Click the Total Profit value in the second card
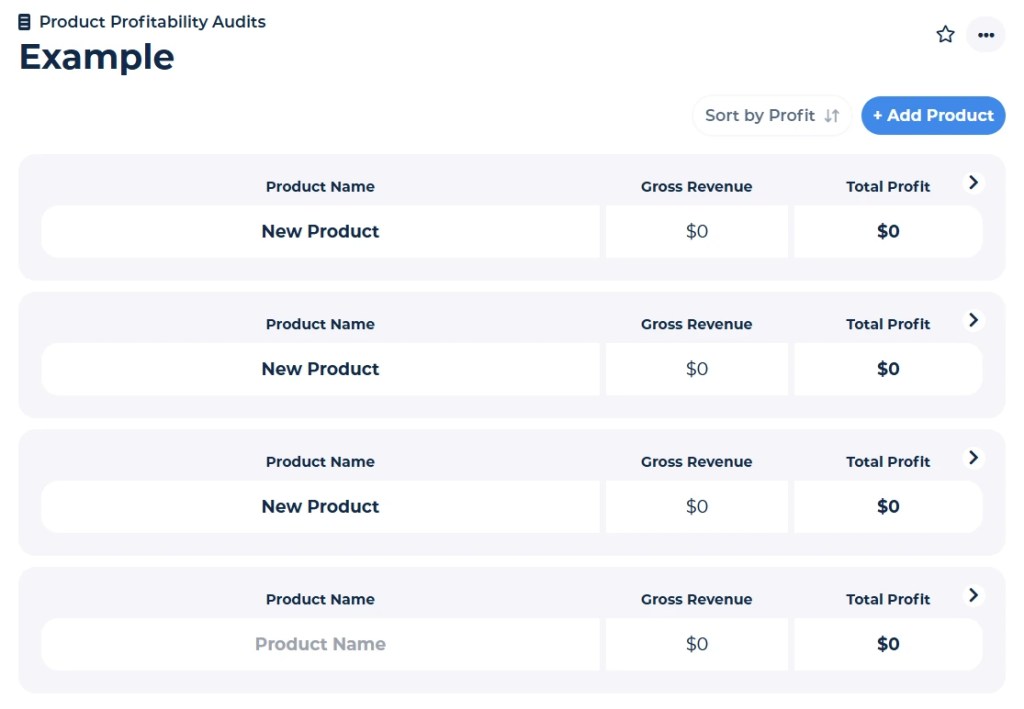 888,369
